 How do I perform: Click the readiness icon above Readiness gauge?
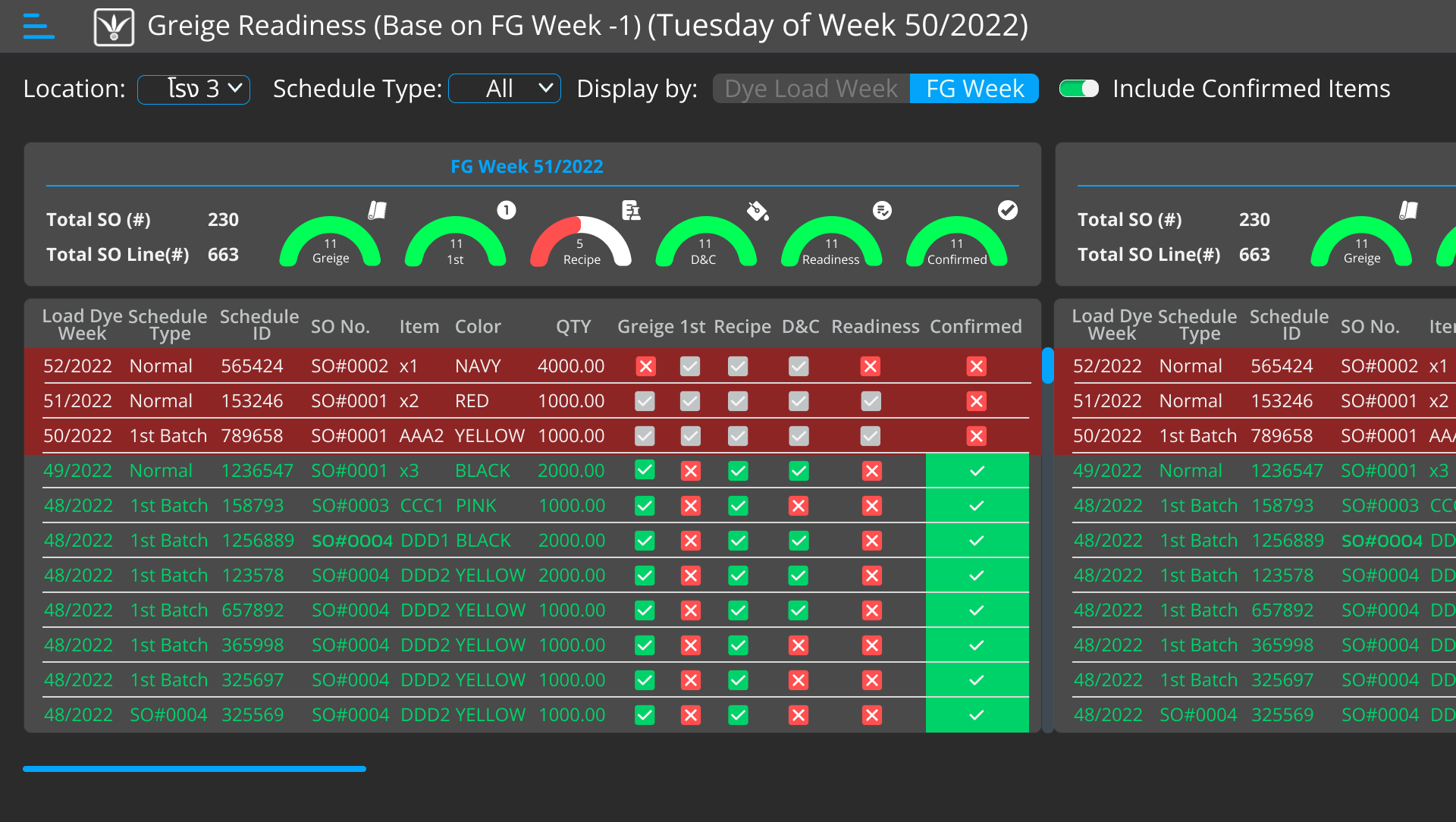882,210
